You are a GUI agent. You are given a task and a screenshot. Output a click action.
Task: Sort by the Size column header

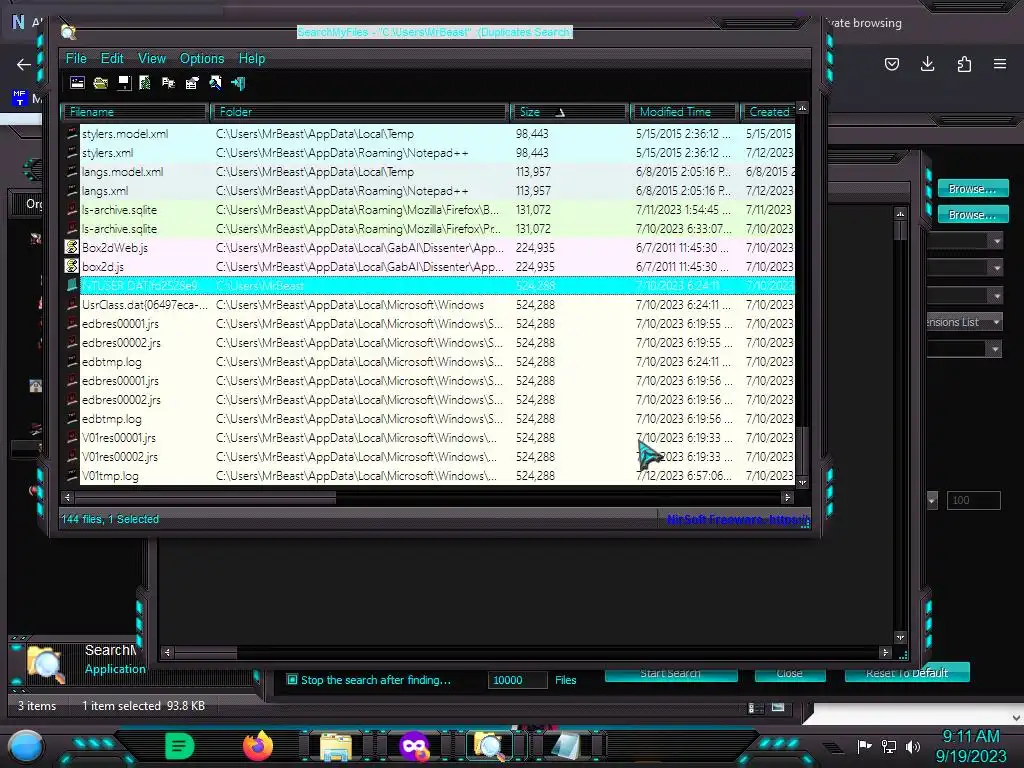pos(569,112)
